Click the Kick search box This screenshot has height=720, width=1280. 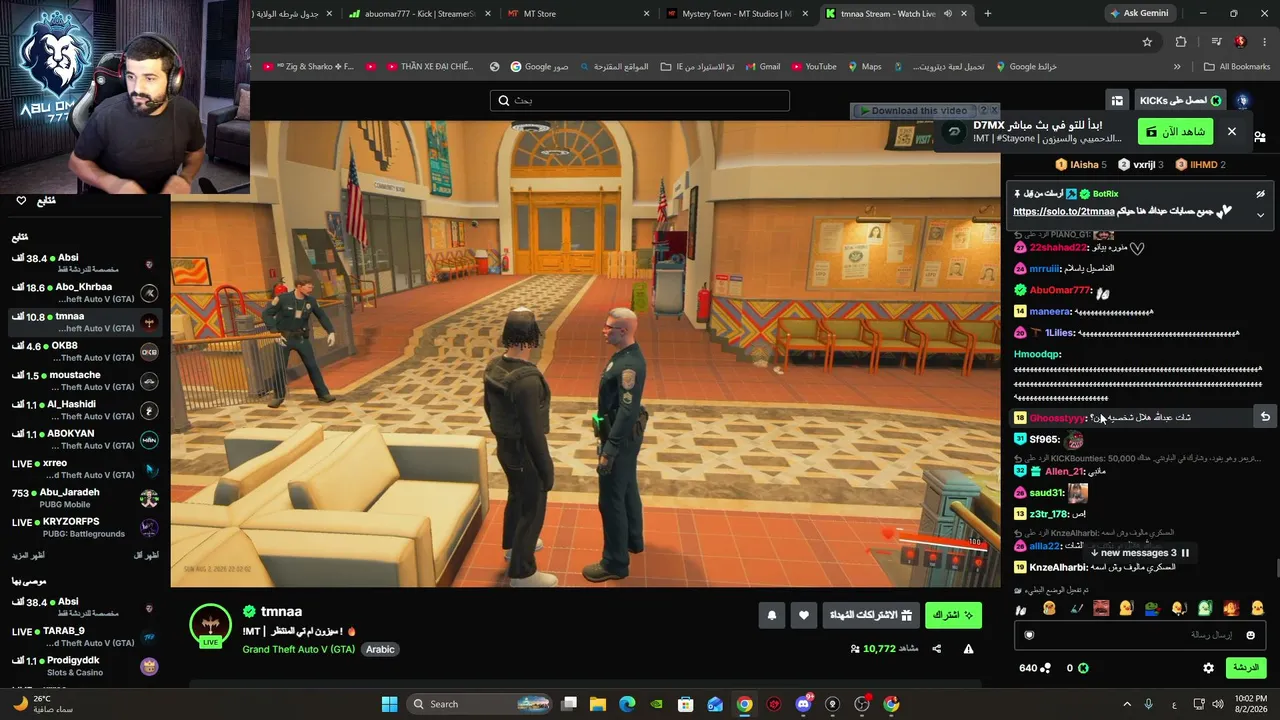[640, 100]
